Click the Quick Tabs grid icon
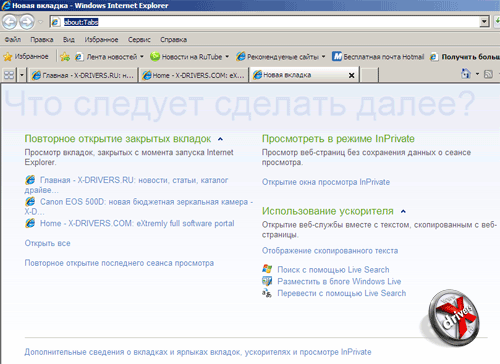The height and width of the screenshot is (364, 500). tap(9, 75)
